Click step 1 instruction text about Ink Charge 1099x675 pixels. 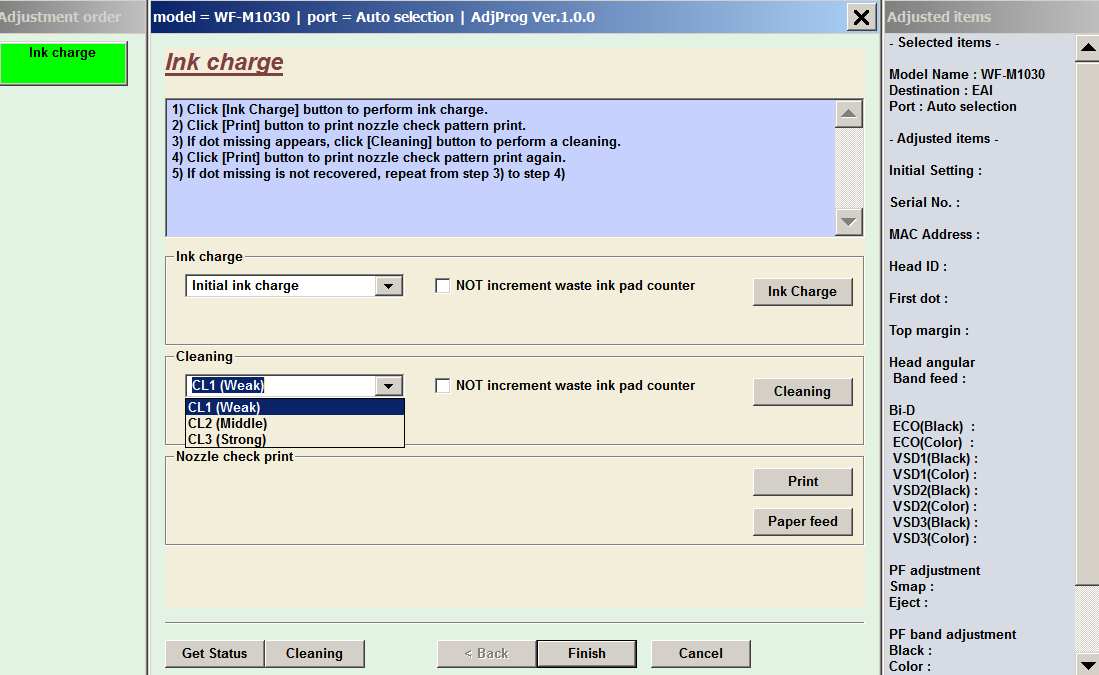(330, 109)
